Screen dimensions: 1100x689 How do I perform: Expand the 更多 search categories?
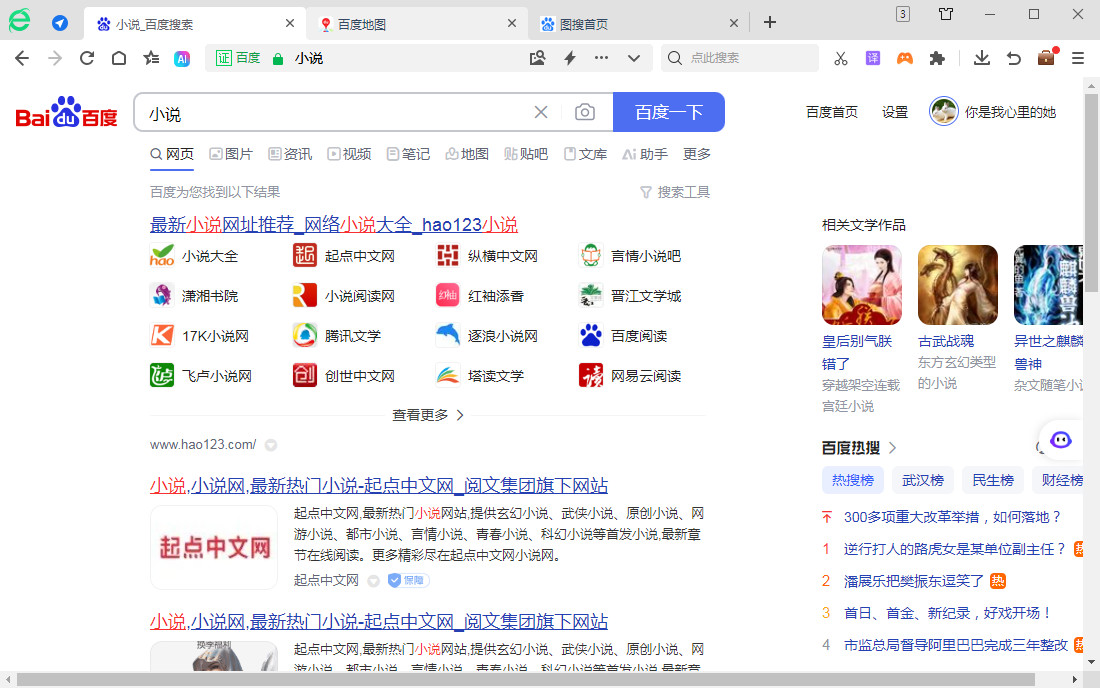click(x=697, y=154)
